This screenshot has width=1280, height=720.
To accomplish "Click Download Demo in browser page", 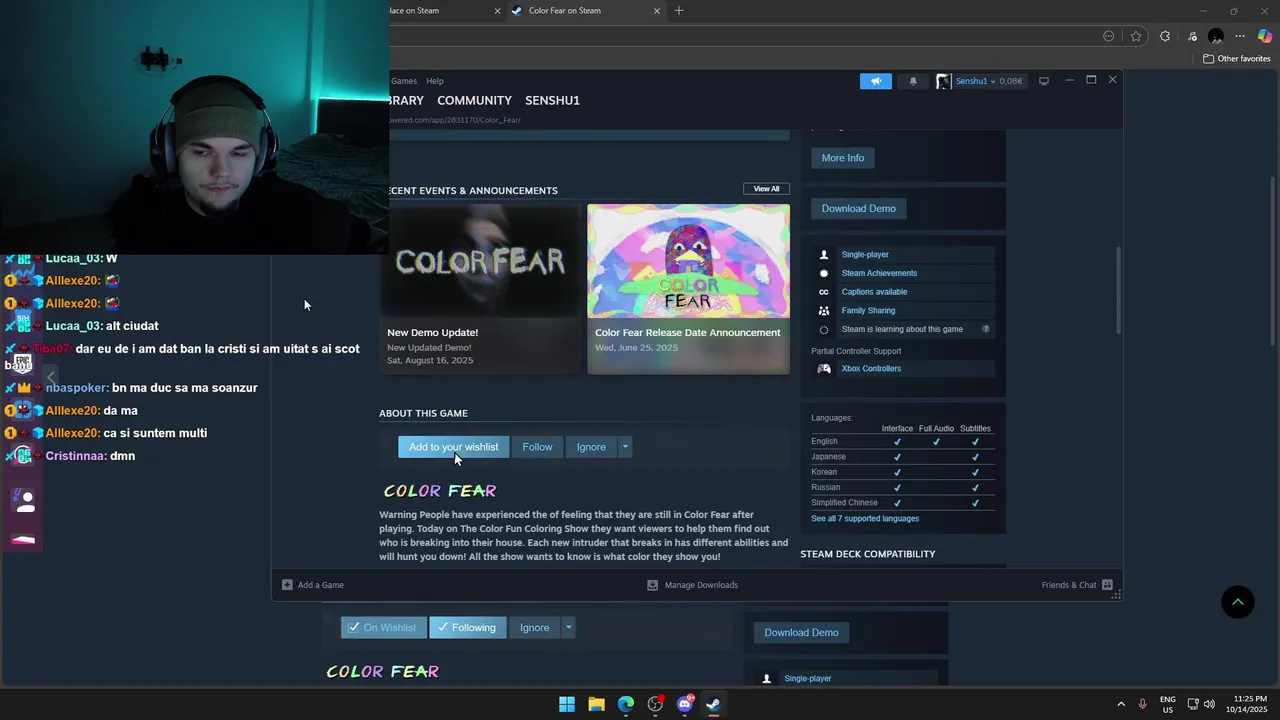I will [801, 633].
